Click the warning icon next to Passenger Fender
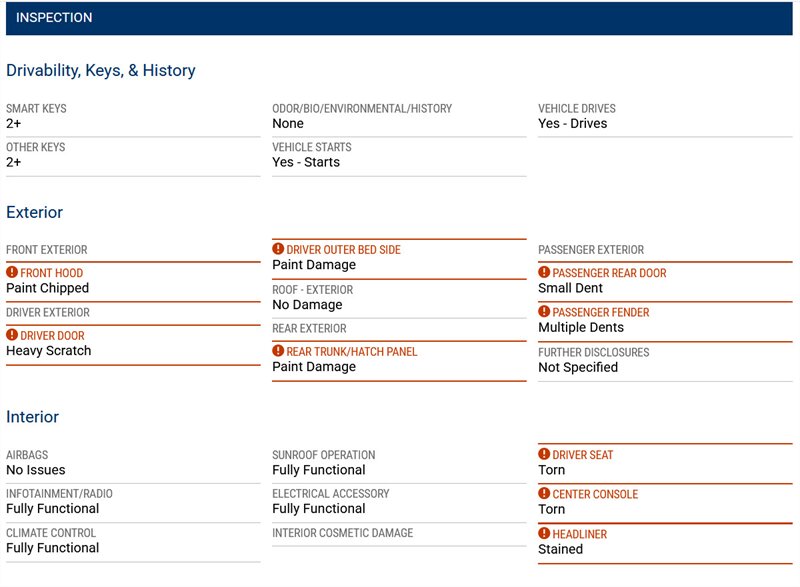800x587 pixels. point(544,312)
